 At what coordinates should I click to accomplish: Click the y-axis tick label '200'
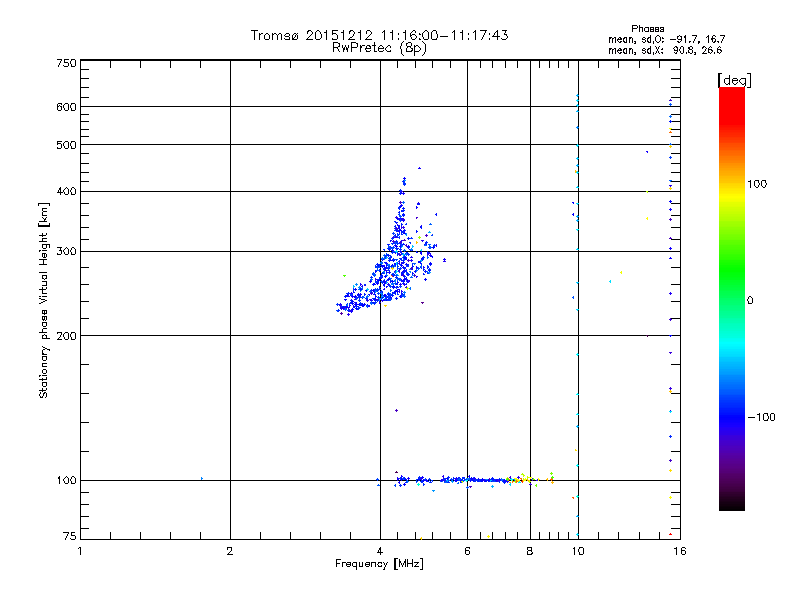point(66,336)
